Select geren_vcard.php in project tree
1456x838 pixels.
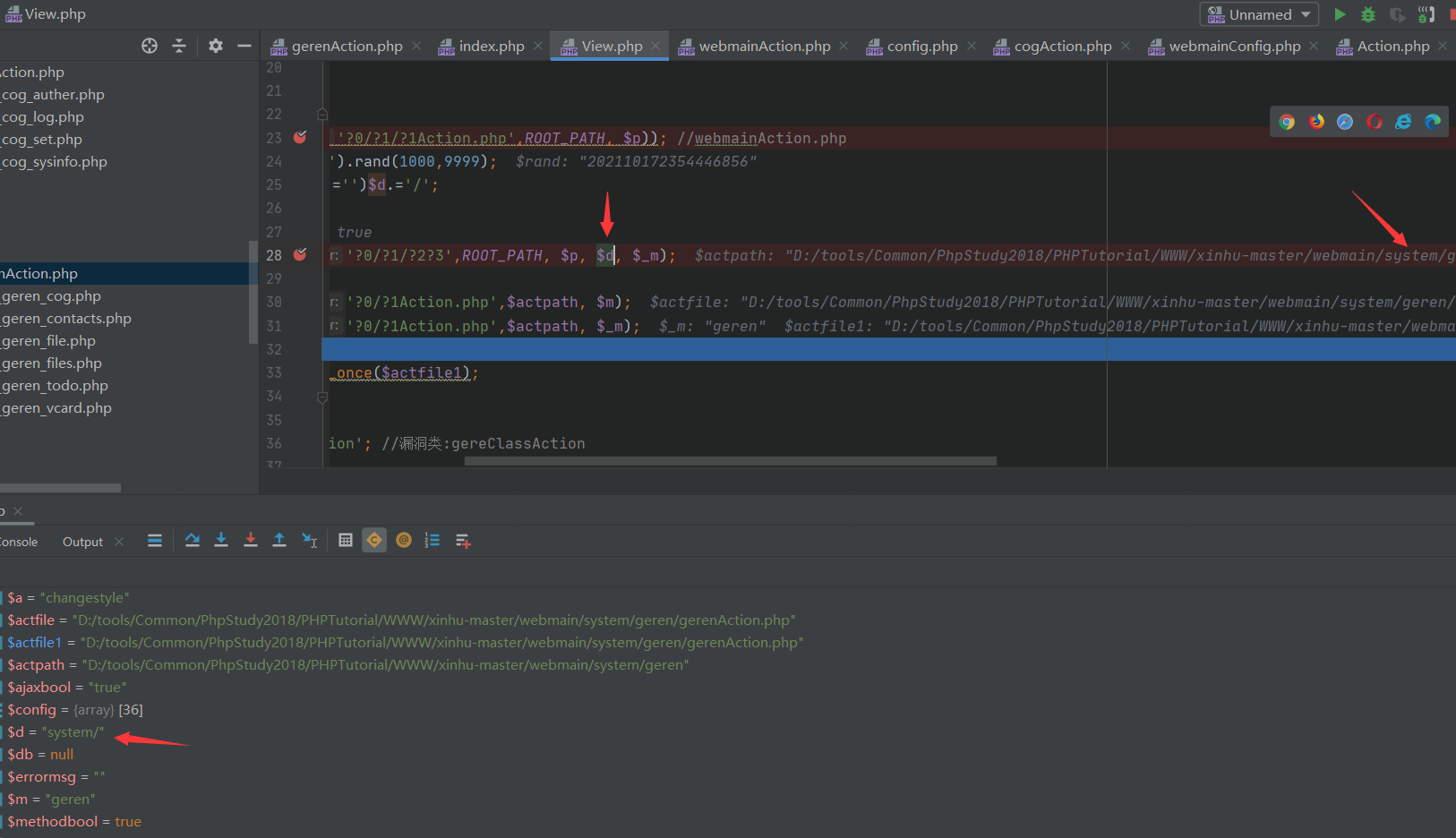pyautogui.click(x=56, y=407)
